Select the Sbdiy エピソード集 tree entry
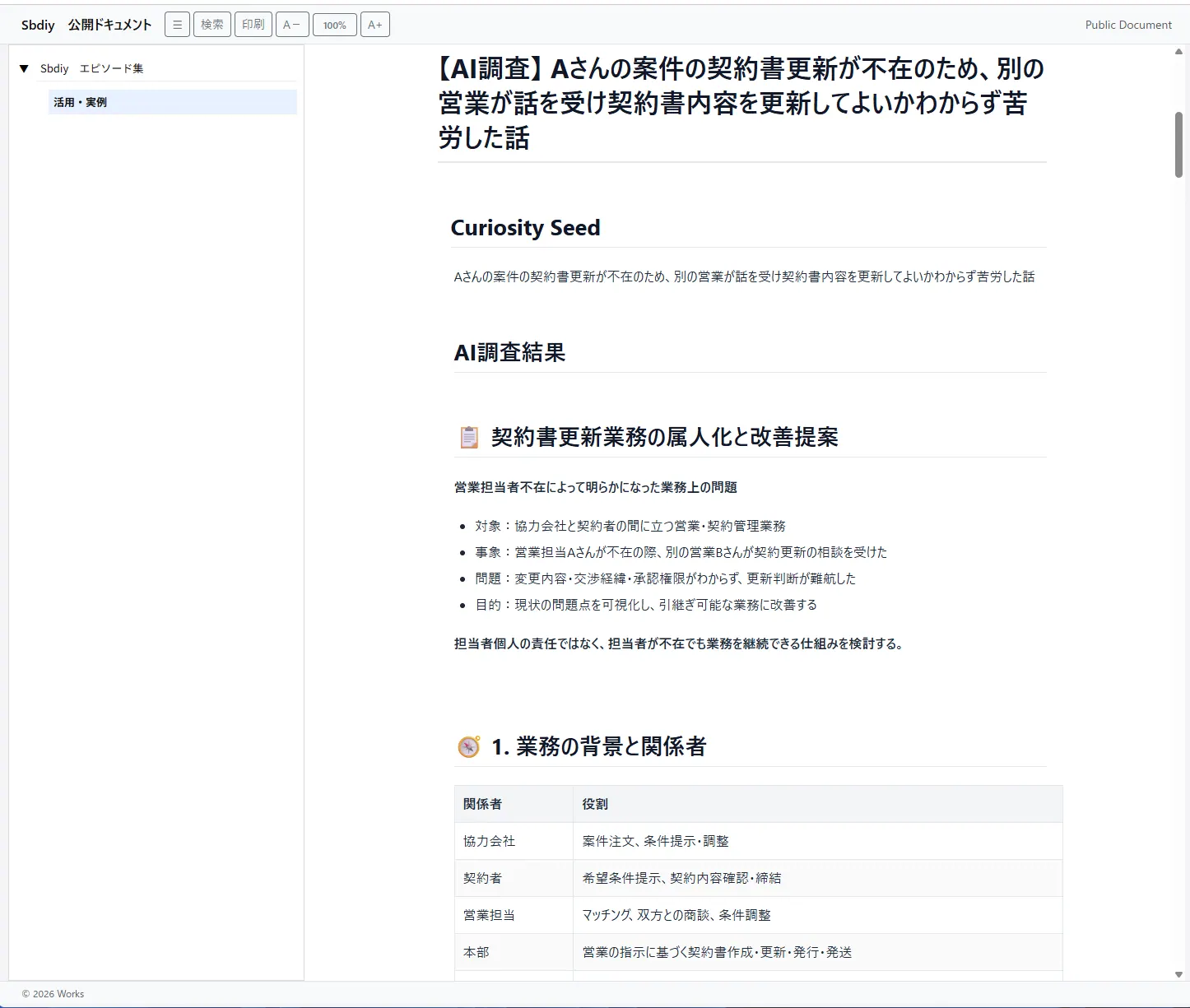The height and width of the screenshot is (1008, 1190). click(x=91, y=68)
